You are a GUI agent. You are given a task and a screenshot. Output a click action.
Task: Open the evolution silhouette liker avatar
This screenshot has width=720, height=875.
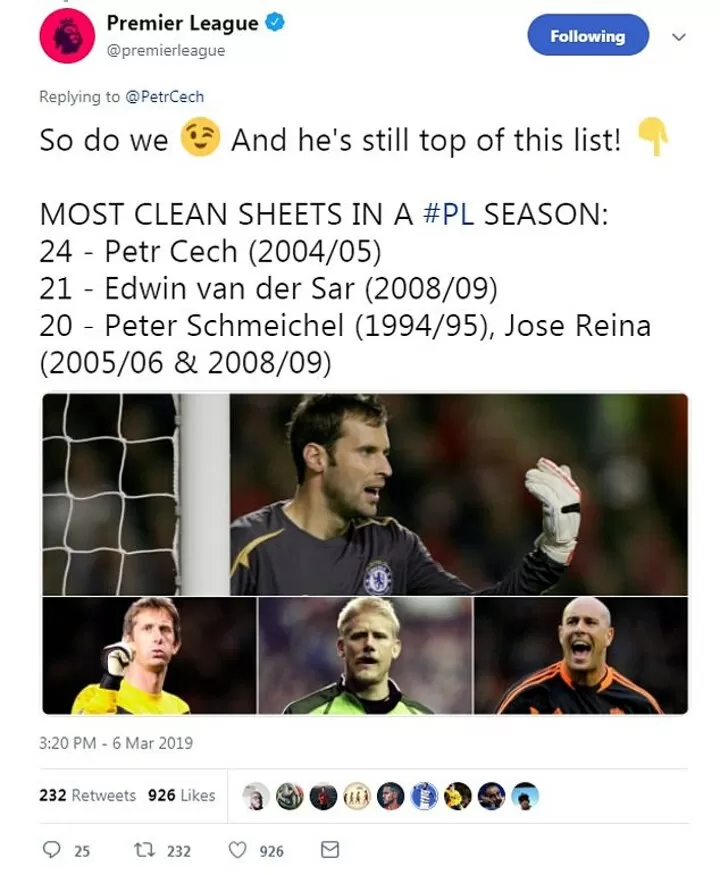pyautogui.click(x=357, y=796)
